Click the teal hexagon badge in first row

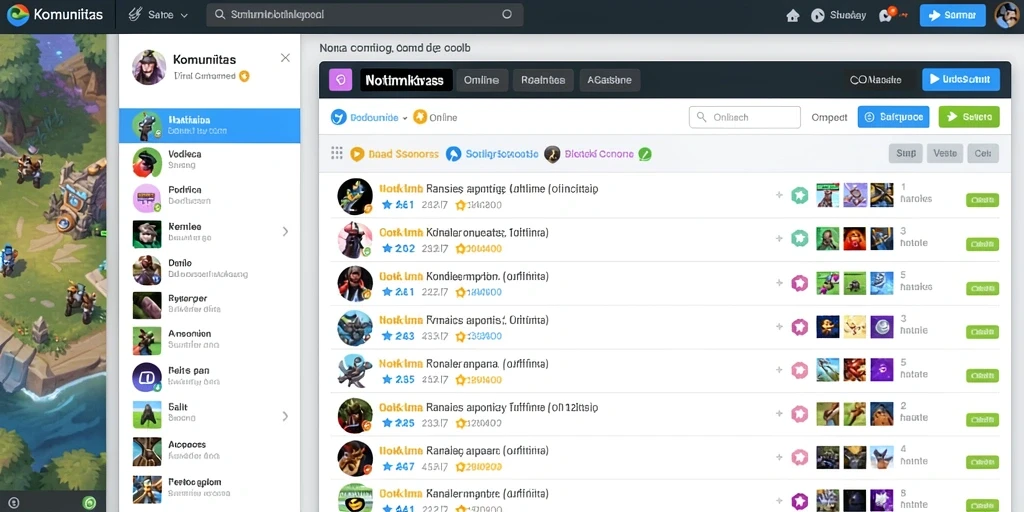[x=800, y=195]
